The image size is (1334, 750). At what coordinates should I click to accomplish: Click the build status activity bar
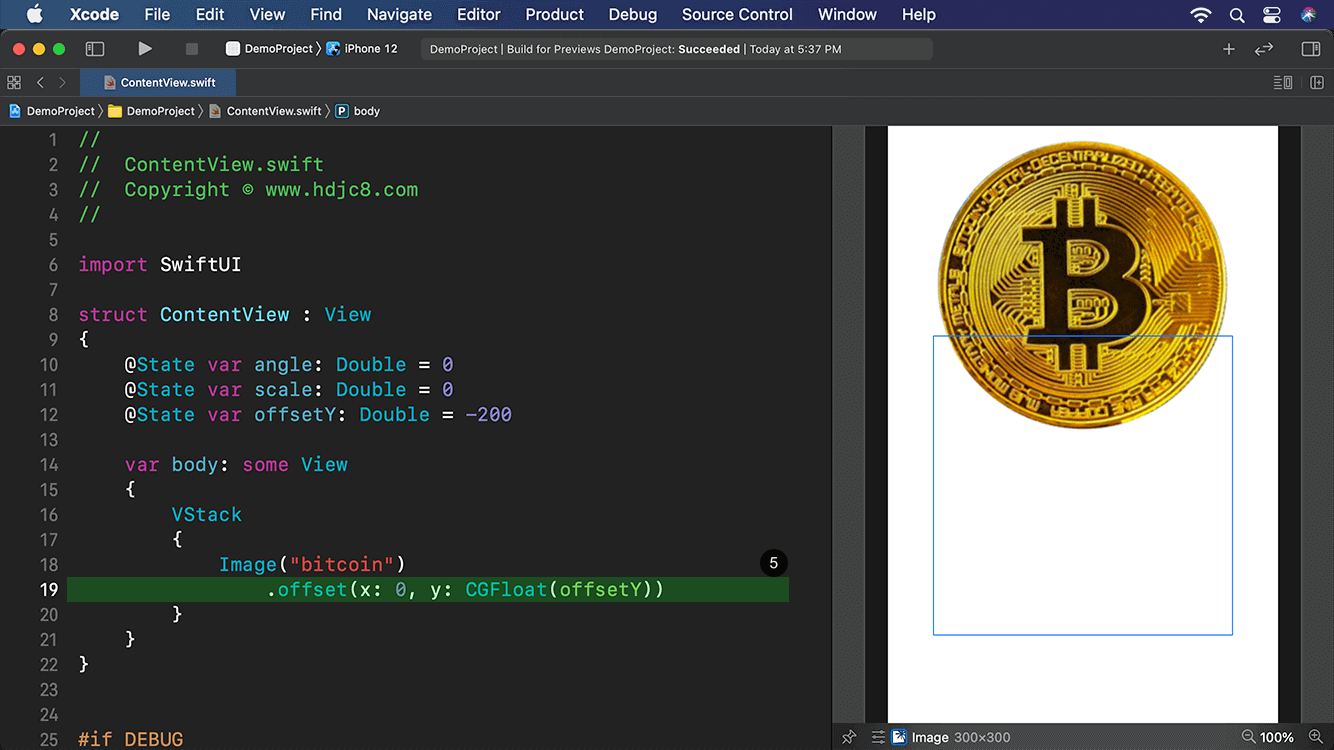(x=677, y=49)
